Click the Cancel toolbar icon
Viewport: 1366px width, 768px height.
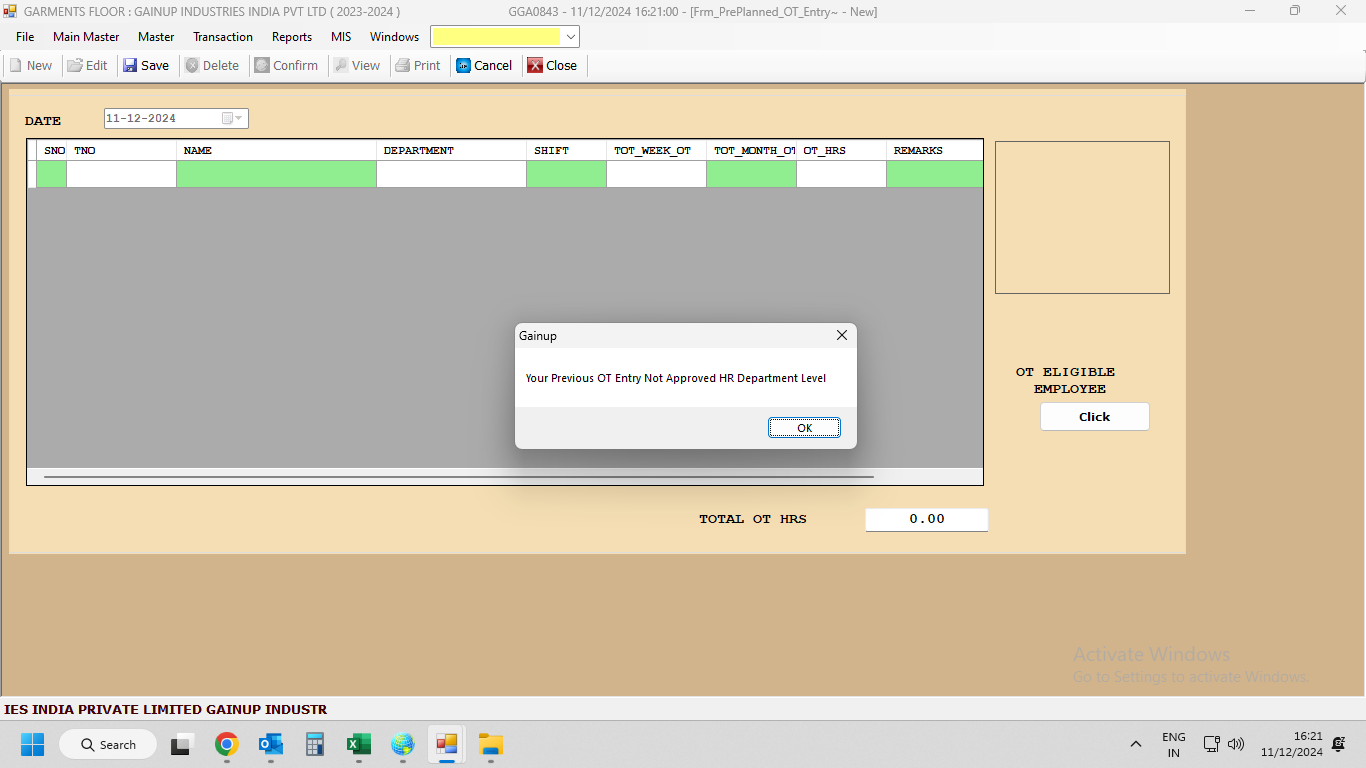464,66
